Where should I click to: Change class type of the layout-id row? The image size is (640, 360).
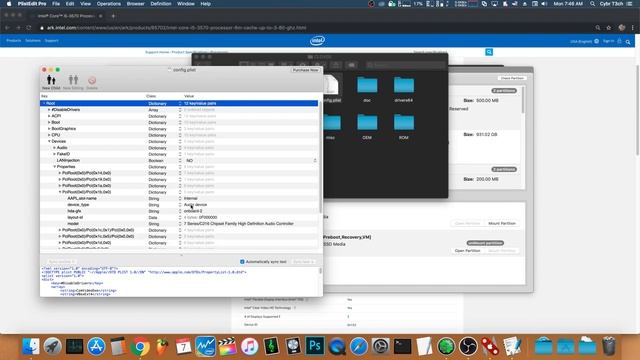tap(180, 218)
